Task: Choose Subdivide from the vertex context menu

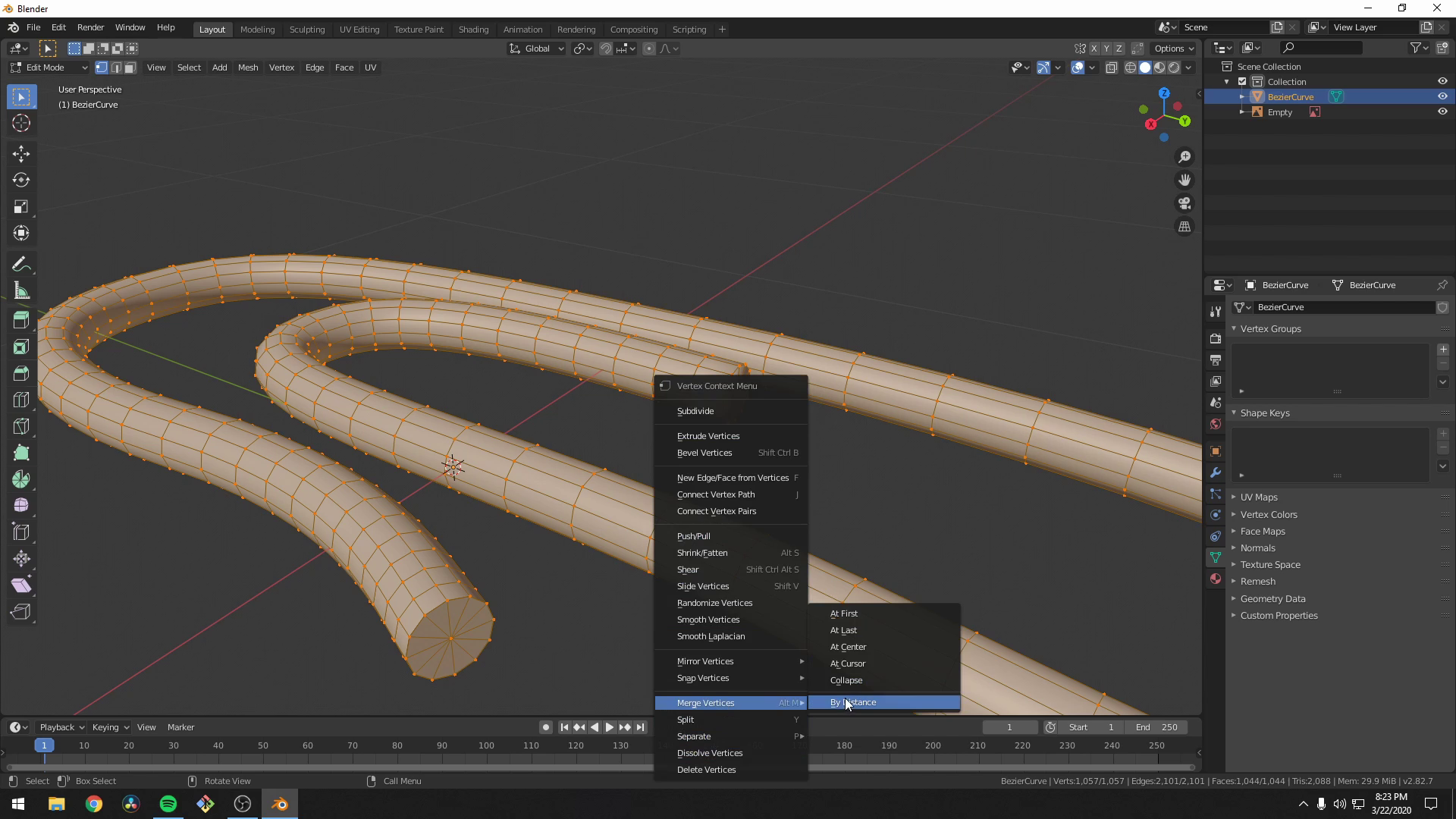Action: pos(695,411)
